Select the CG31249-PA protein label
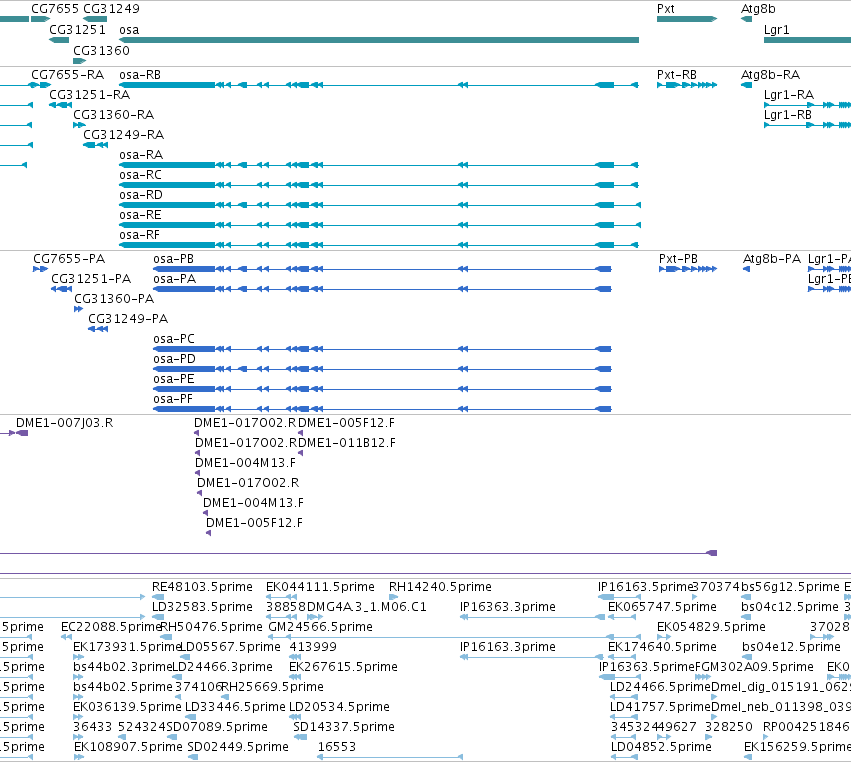 (128, 319)
